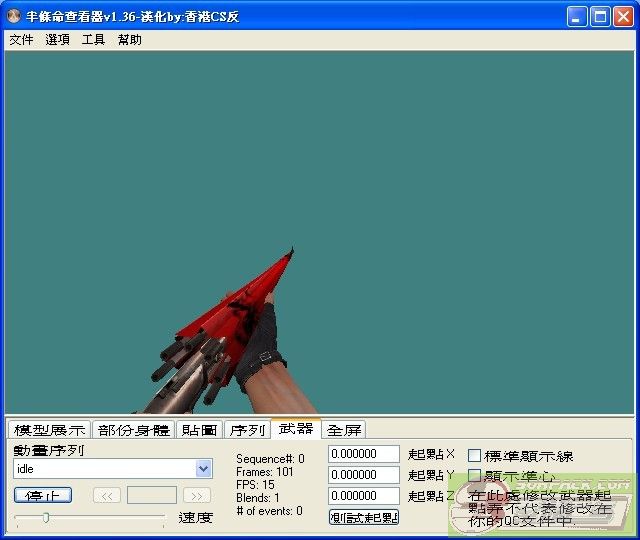The image size is (640, 540).
Task: Click the 測試起點 button
Action: pyautogui.click(x=364, y=518)
